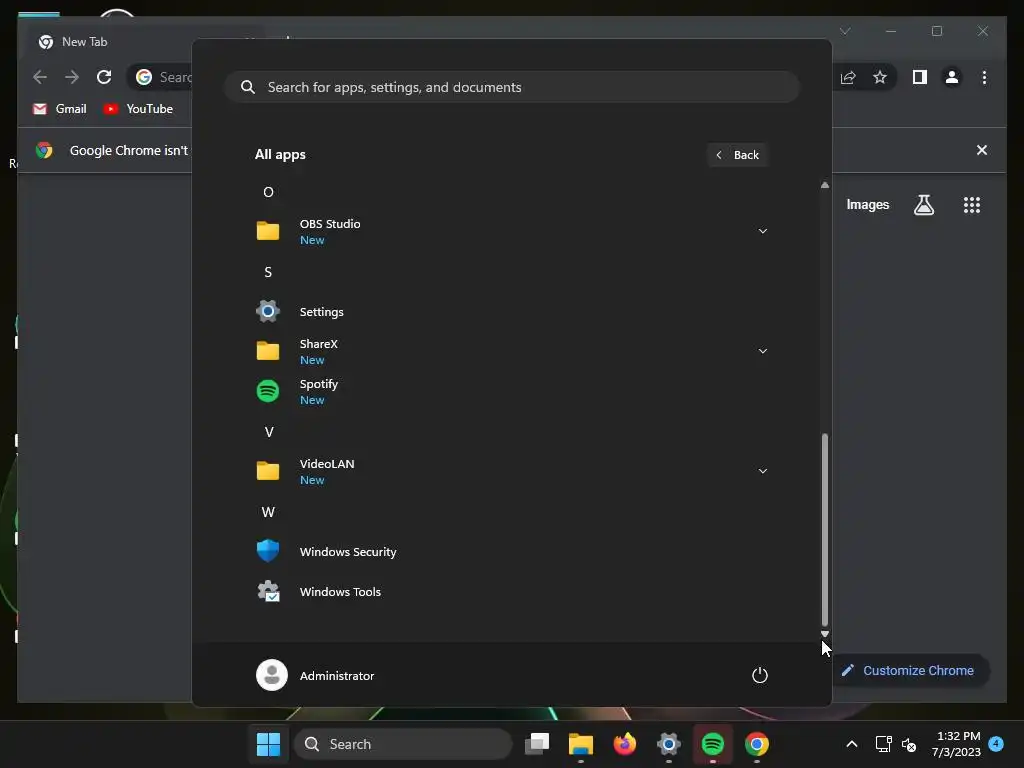
Task: Open the VideoLAN folder entry
Action: point(511,471)
